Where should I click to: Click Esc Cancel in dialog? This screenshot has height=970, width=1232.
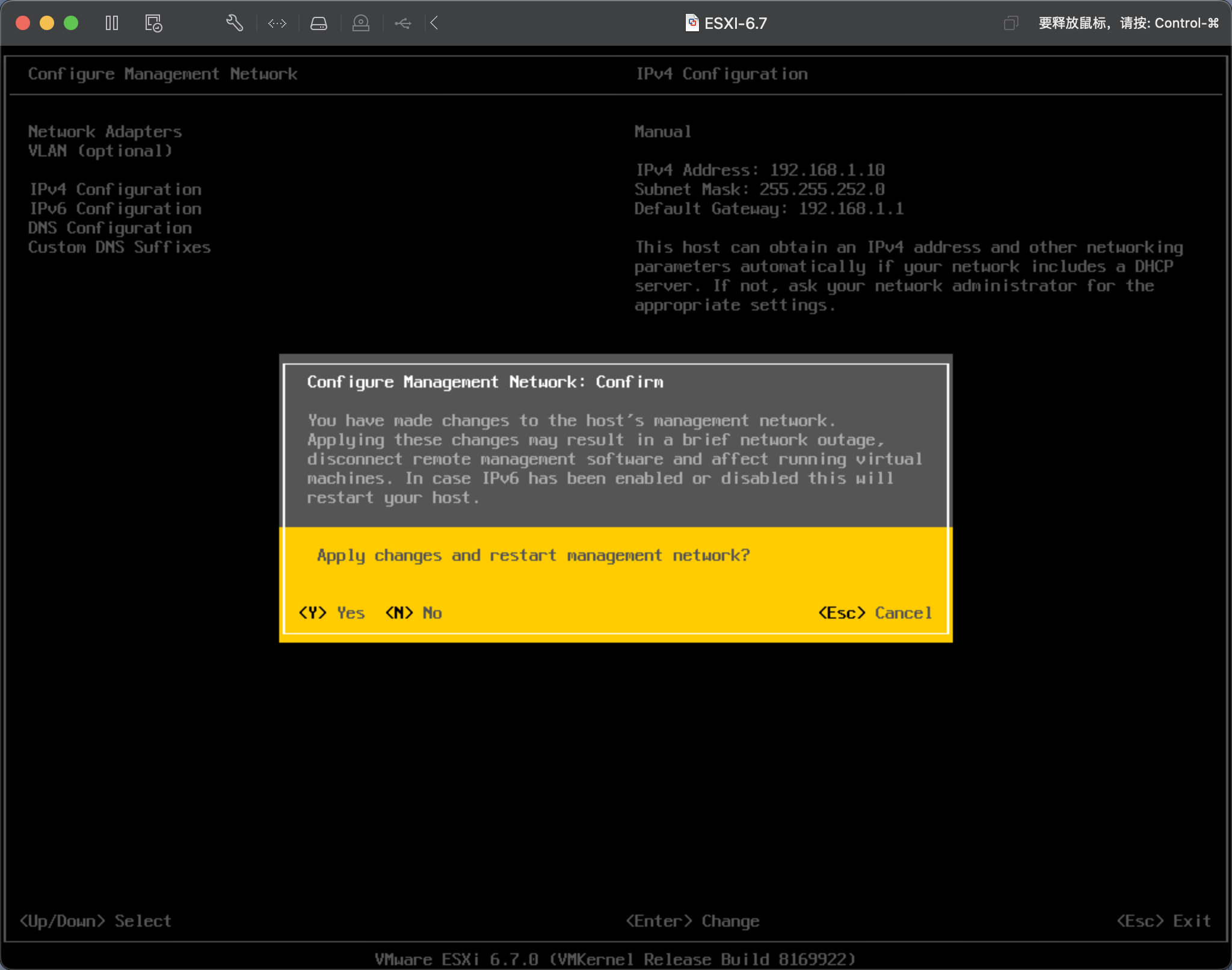(x=875, y=613)
